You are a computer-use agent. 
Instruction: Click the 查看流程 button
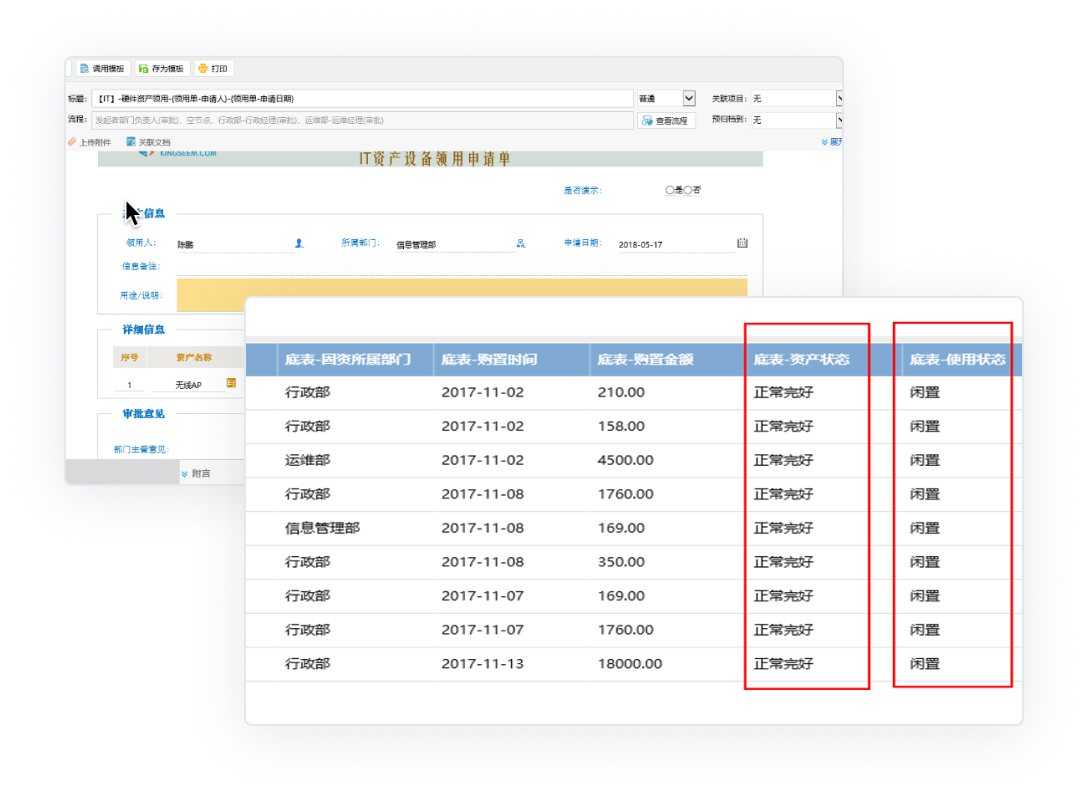tap(665, 121)
